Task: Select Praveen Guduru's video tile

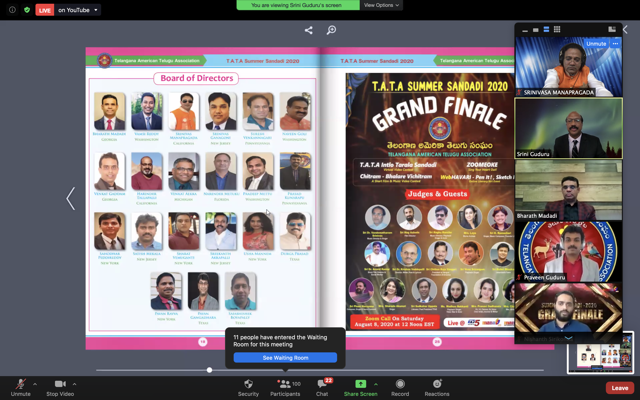Action: (569, 251)
